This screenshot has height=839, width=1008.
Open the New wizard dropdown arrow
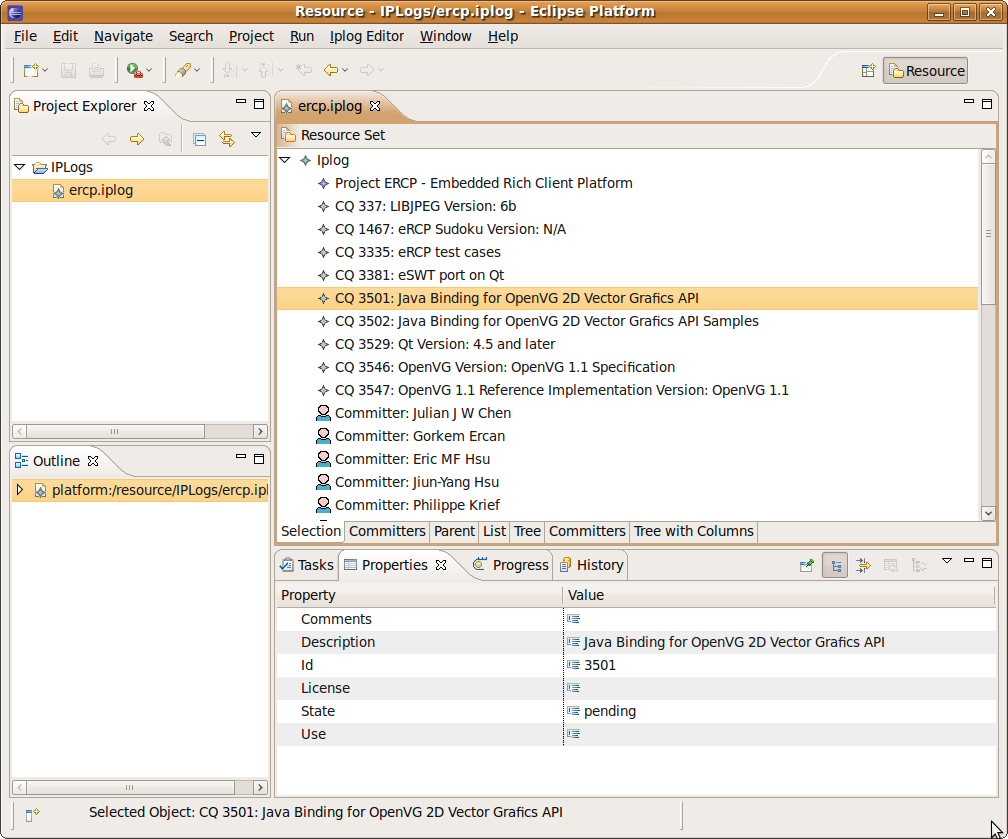pos(45,70)
